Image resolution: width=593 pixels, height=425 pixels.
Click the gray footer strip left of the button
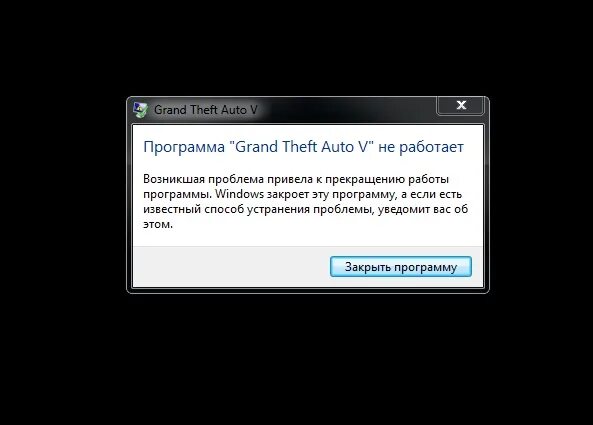pos(231,267)
